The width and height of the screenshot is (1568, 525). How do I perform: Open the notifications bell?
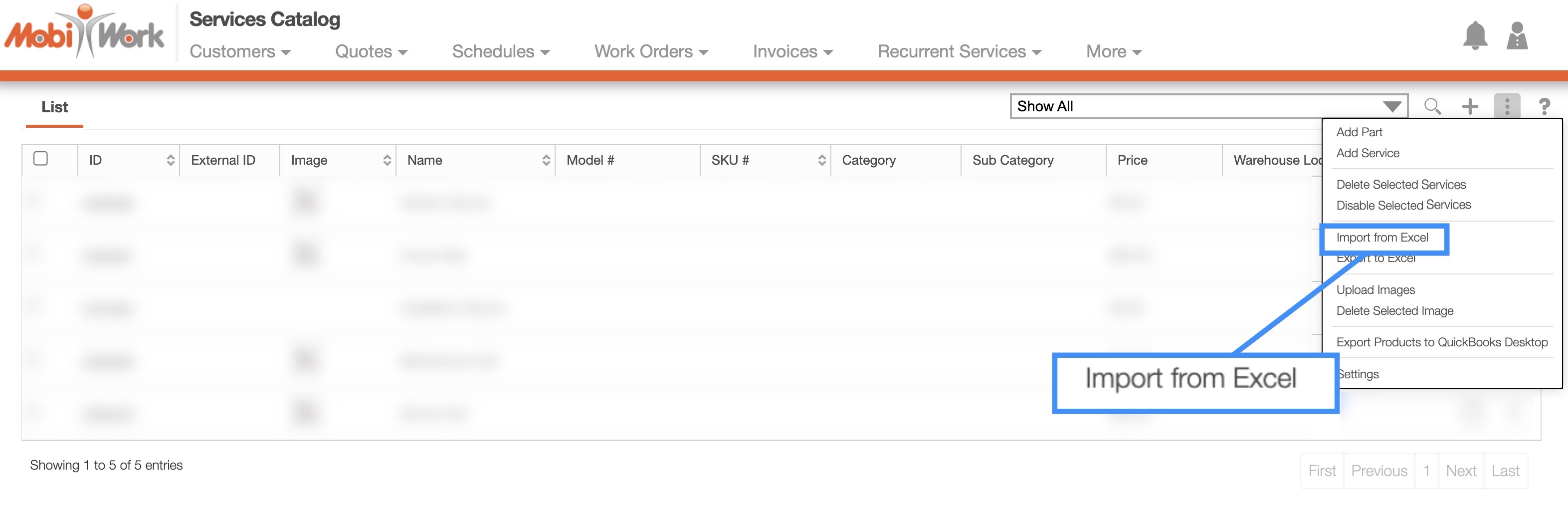1474,35
